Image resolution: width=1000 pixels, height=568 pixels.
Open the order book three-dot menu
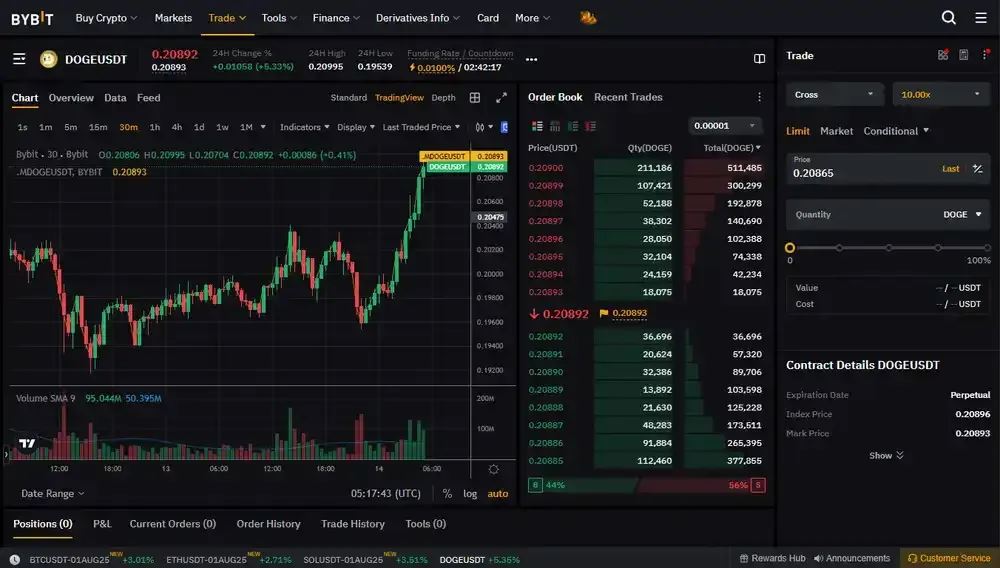coord(759,97)
